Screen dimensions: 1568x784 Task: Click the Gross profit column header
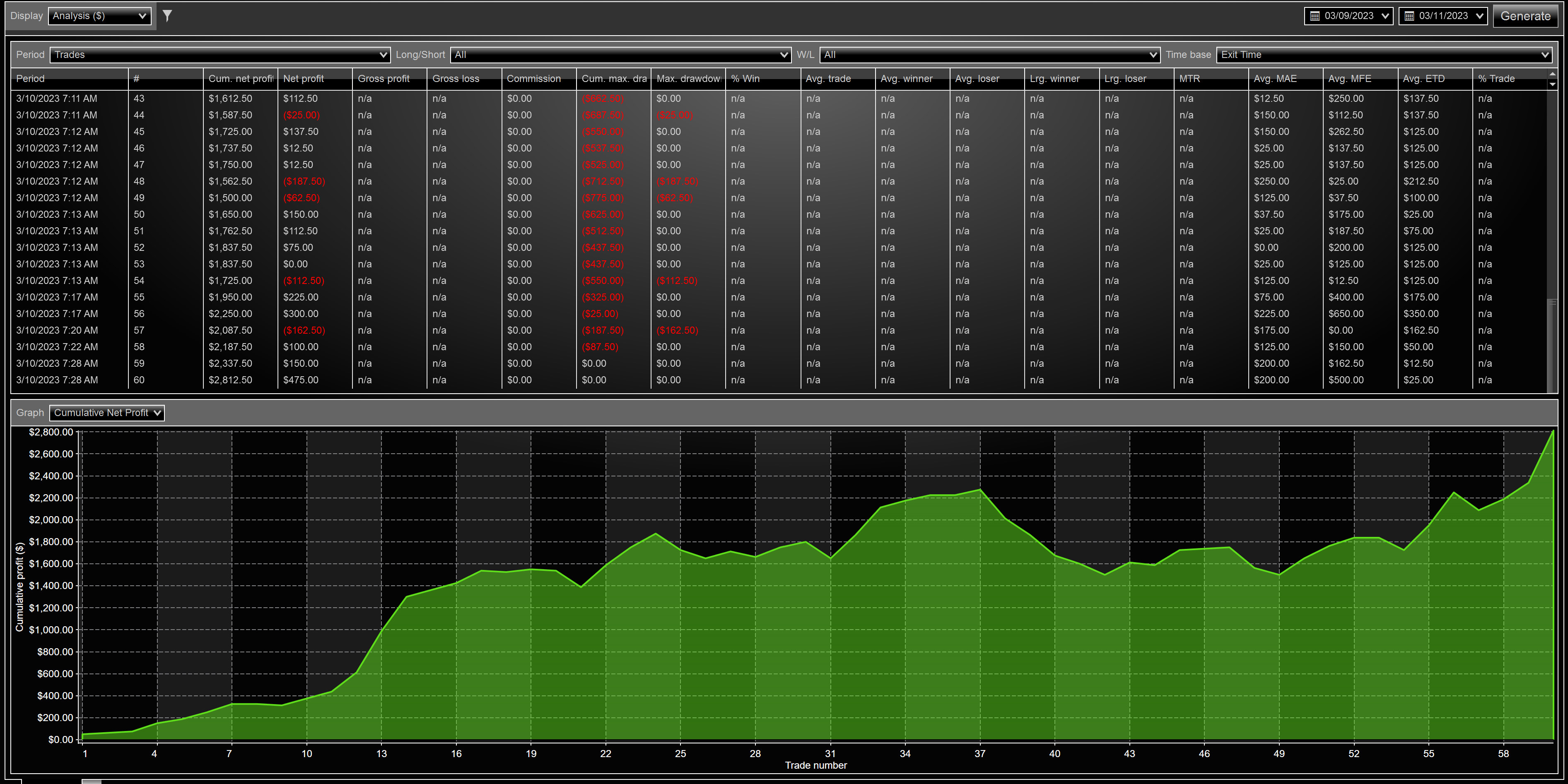[390, 79]
